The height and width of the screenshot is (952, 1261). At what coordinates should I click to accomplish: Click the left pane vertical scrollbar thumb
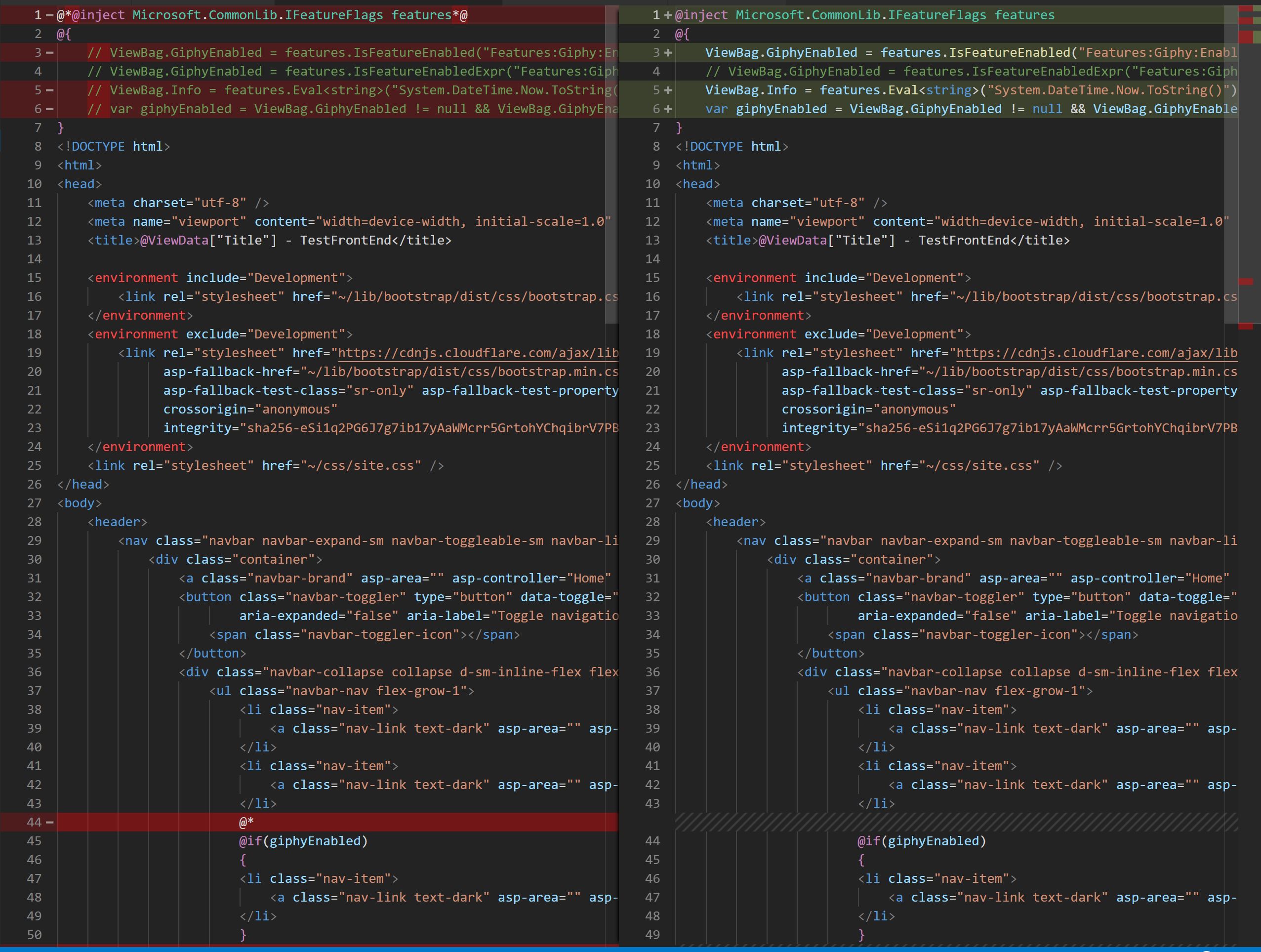pos(611,166)
